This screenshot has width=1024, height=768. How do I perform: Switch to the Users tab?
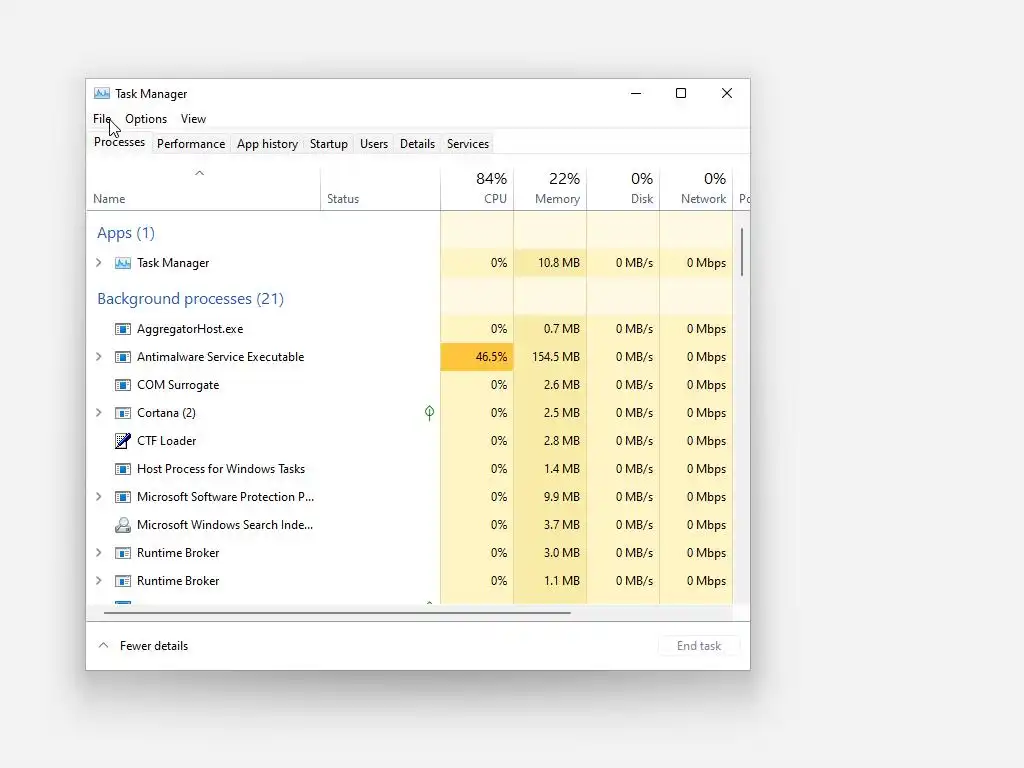click(x=374, y=144)
